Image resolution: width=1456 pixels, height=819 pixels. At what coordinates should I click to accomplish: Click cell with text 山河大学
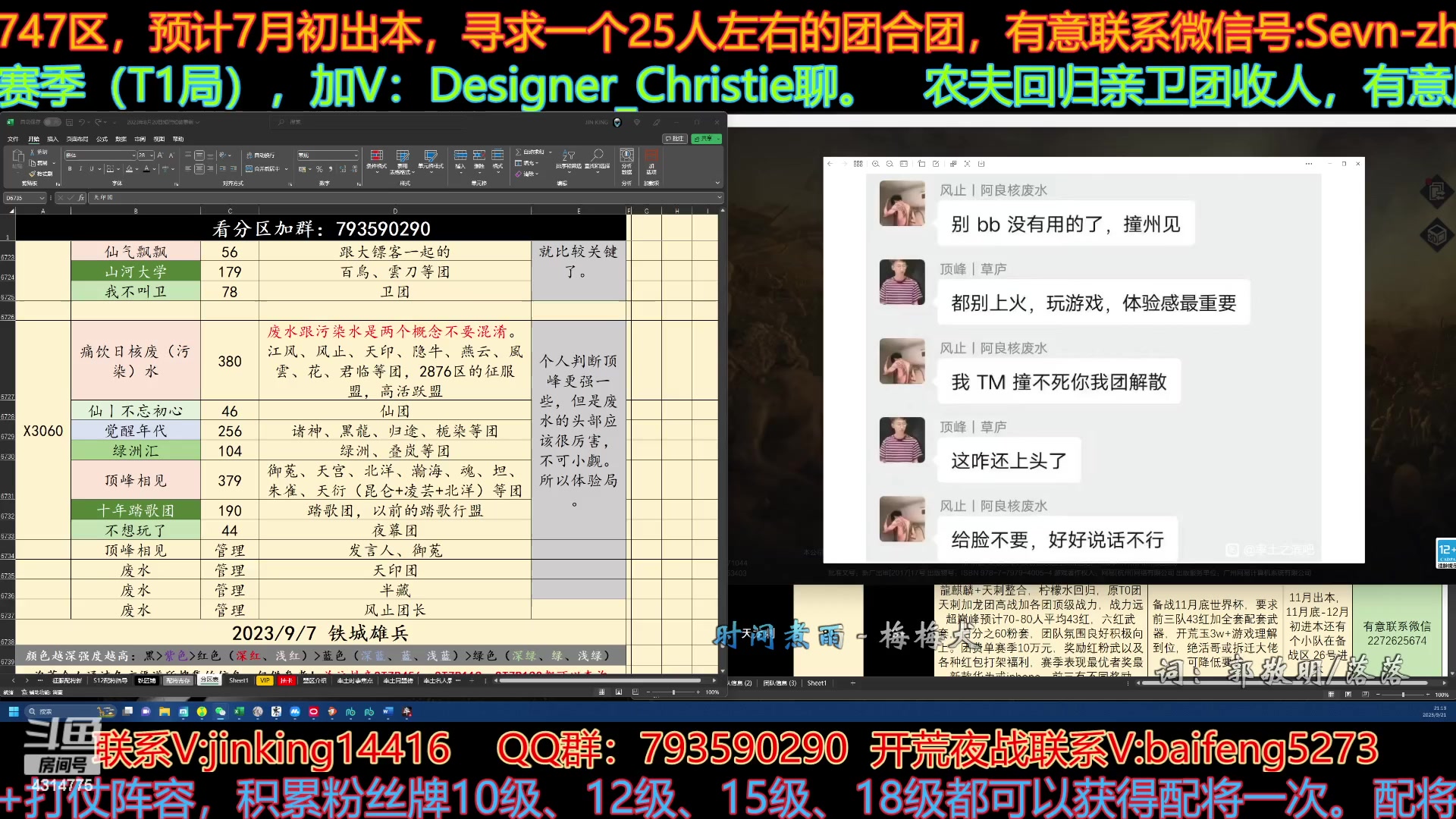pyautogui.click(x=136, y=271)
